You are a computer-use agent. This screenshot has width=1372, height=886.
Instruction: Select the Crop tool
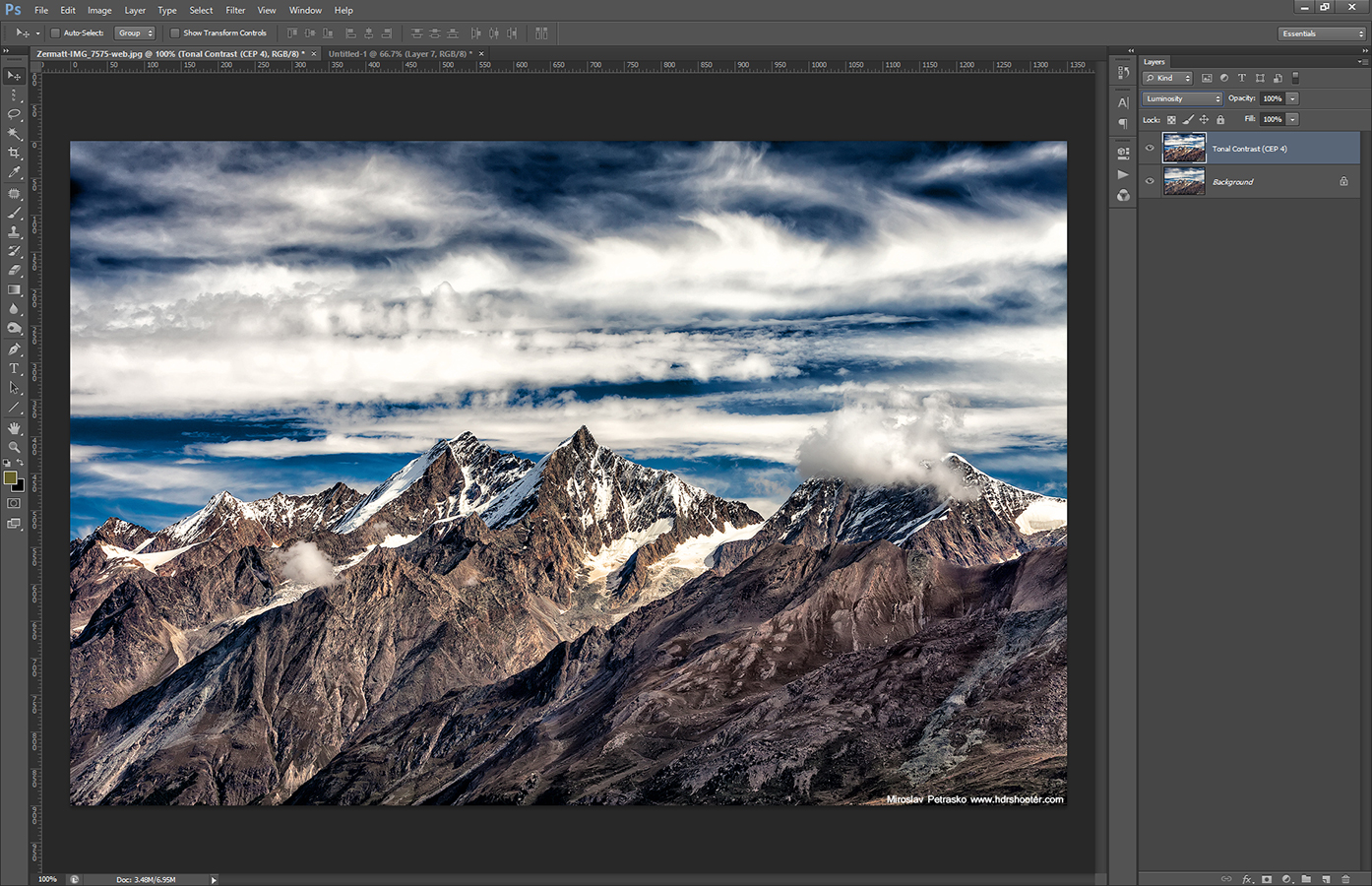pyautogui.click(x=15, y=153)
